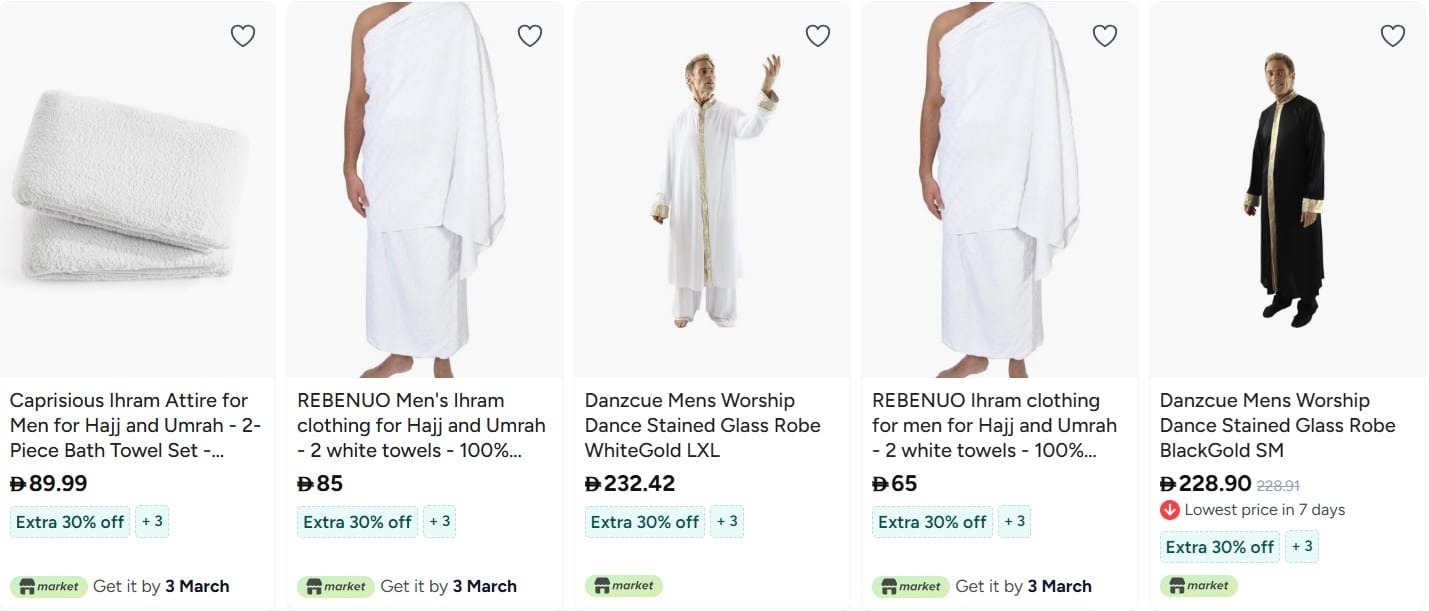This screenshot has height=611, width=1429.
Task: Click market badge under Danzcue BlackGold robe
Action: coord(1198,586)
